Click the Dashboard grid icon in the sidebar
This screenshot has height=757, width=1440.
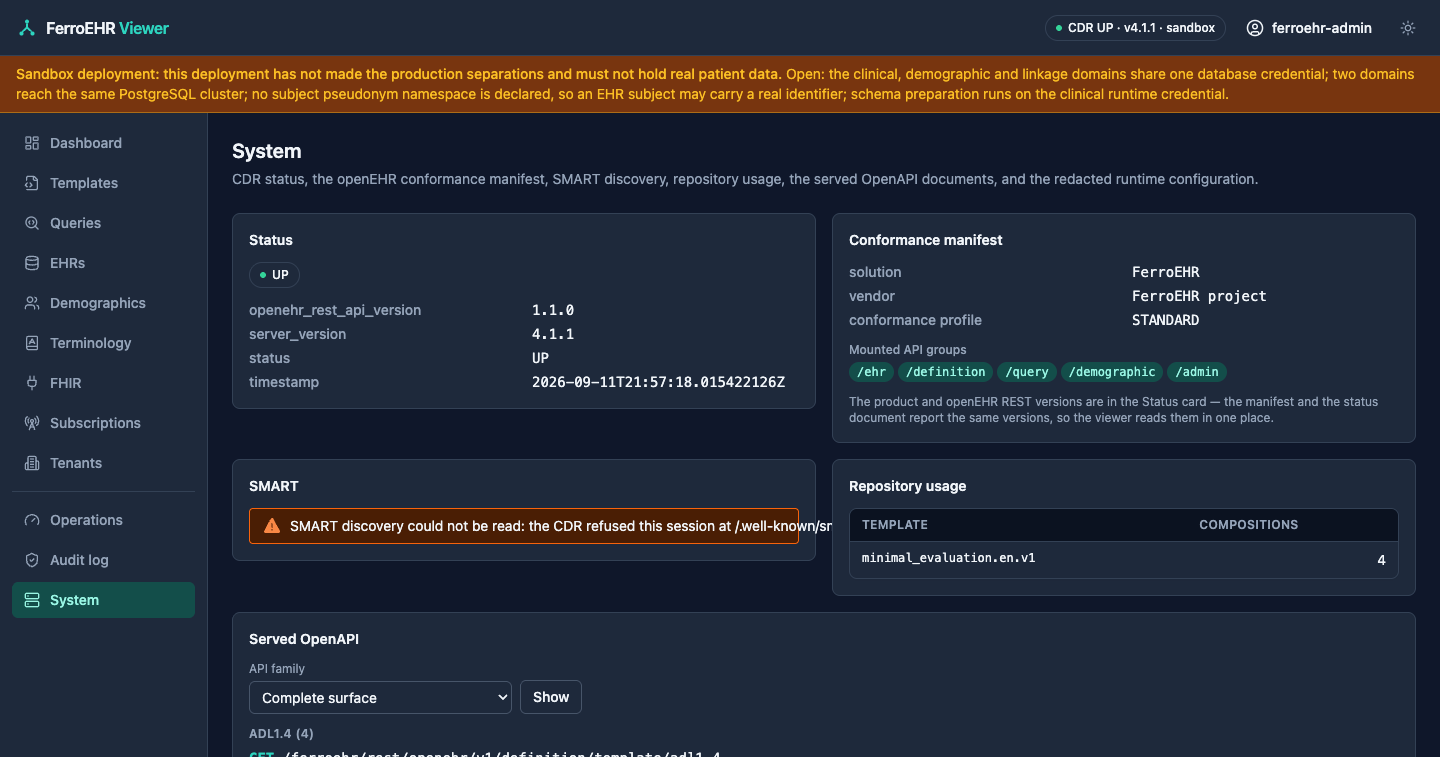coord(32,143)
